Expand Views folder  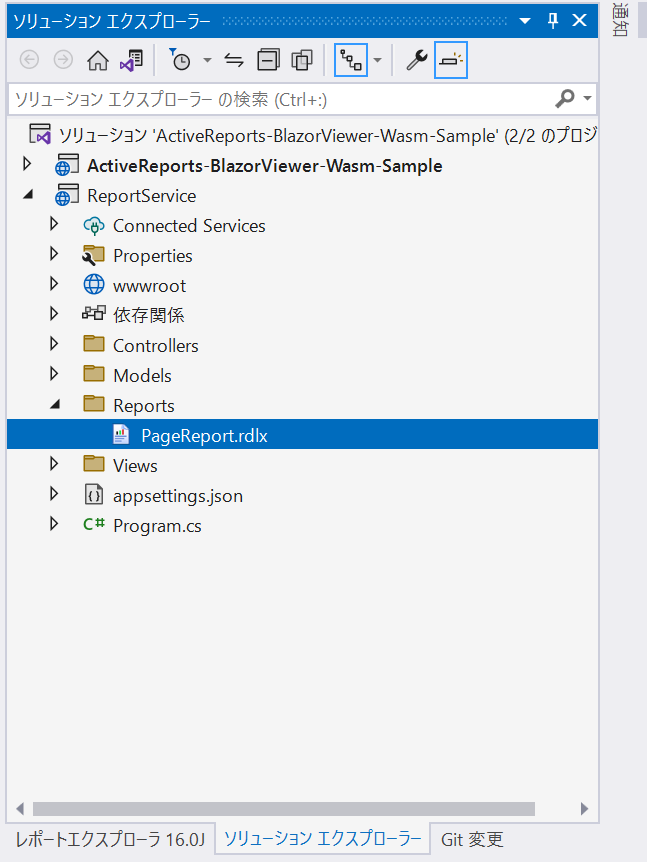[54, 464]
